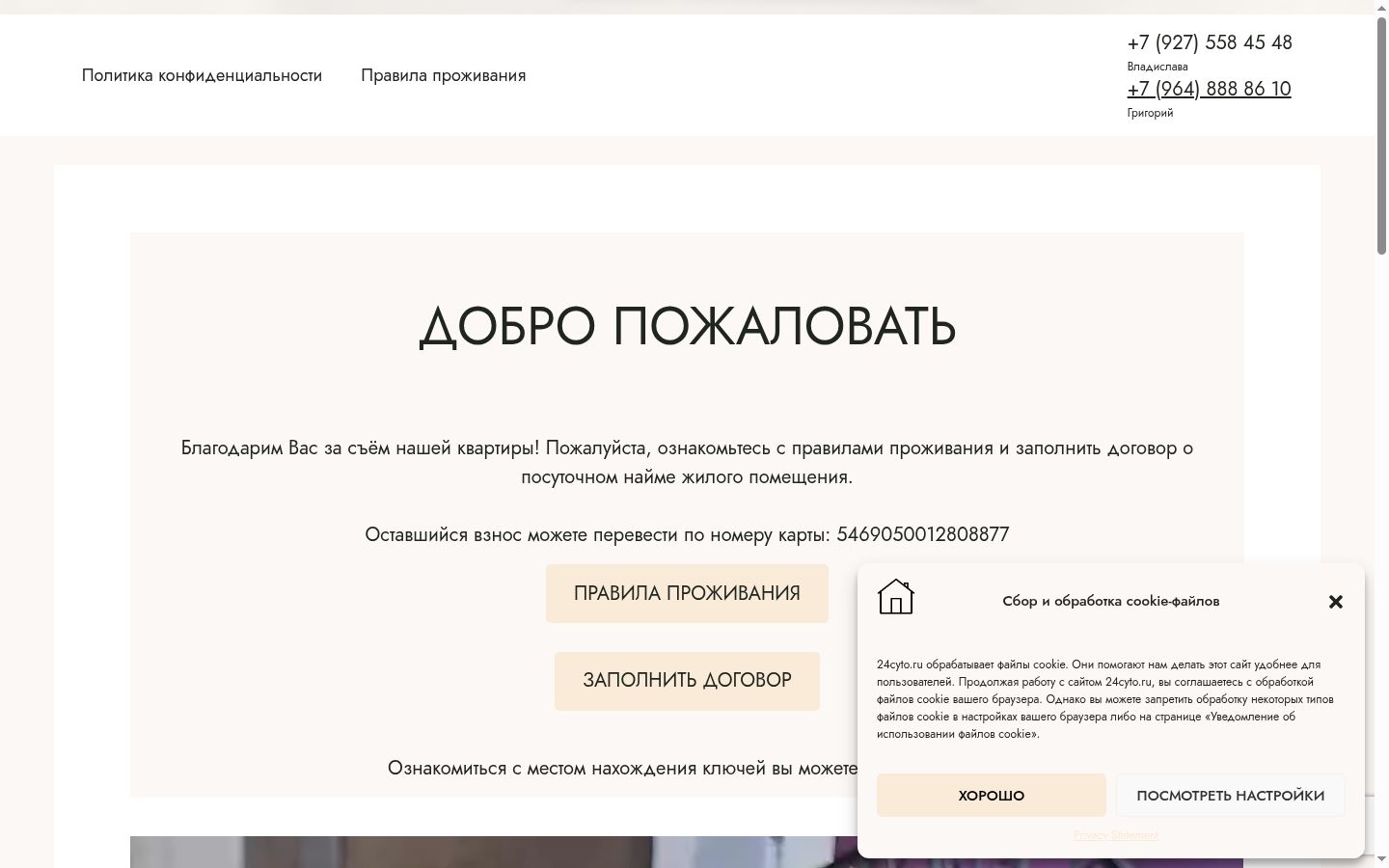
Task: Open Правила проживания in the top menu
Action: click(x=444, y=75)
